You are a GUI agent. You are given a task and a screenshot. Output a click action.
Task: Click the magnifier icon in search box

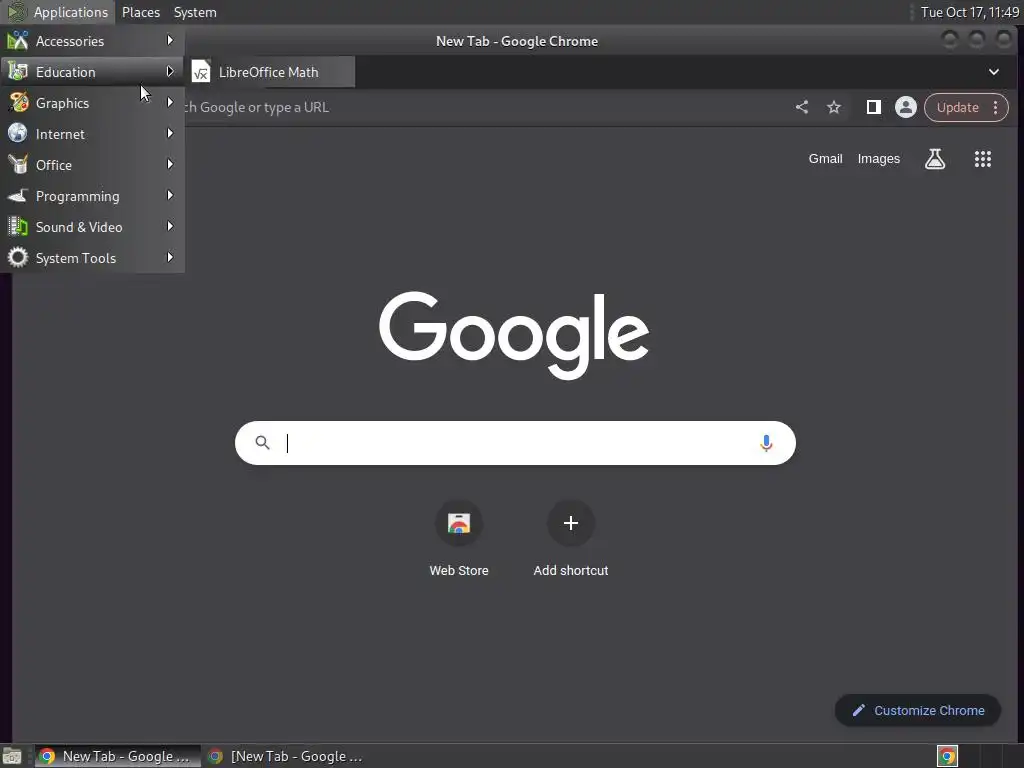point(263,443)
